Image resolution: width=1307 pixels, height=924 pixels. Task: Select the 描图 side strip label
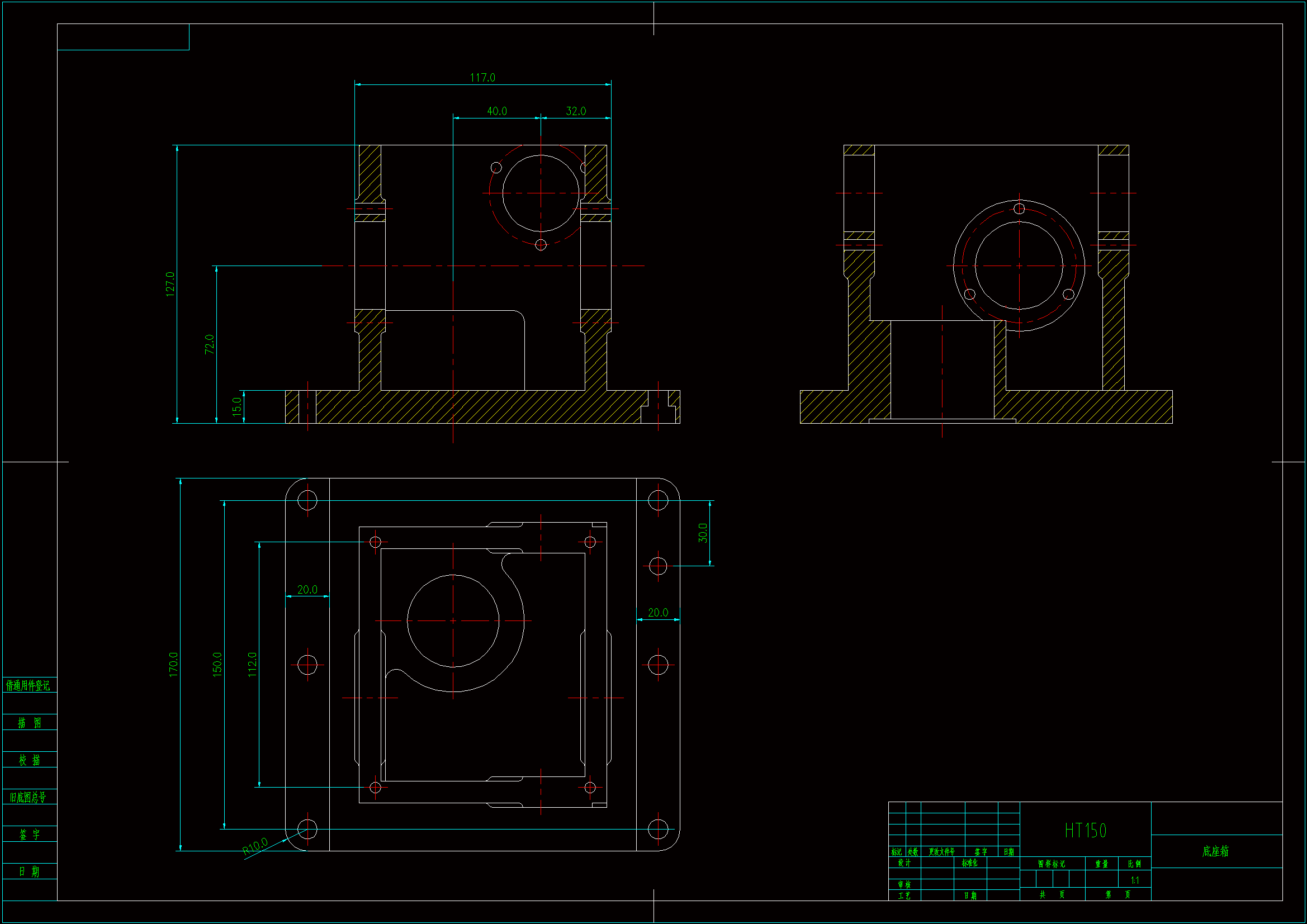(x=30, y=723)
